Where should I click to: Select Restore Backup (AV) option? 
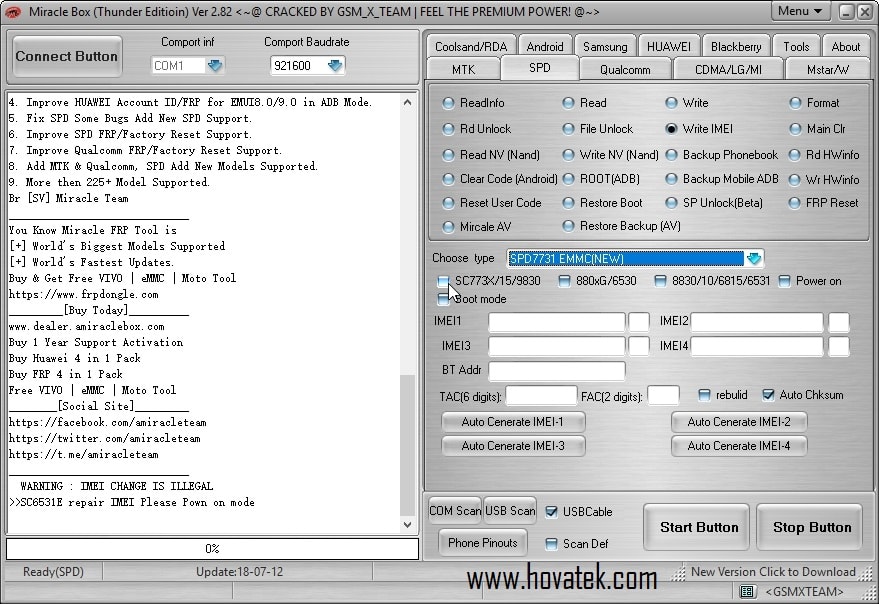tap(568, 226)
